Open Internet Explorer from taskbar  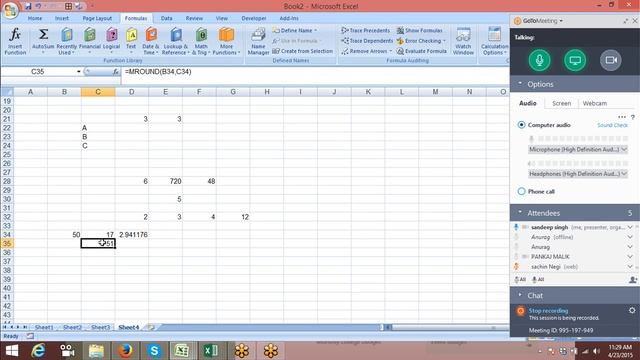pos(38,351)
